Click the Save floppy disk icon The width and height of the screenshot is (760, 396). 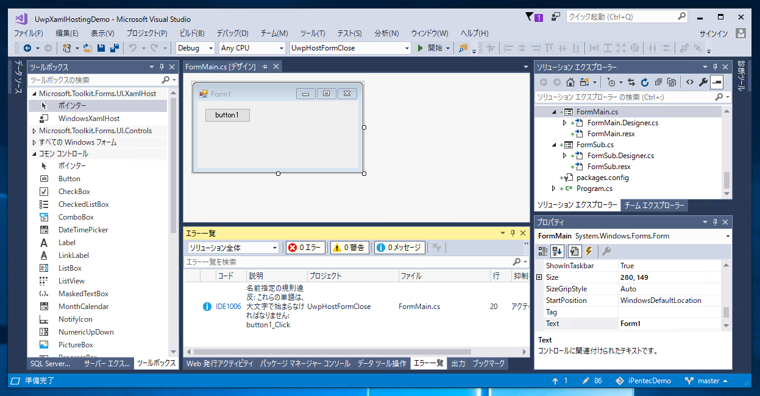(101, 48)
